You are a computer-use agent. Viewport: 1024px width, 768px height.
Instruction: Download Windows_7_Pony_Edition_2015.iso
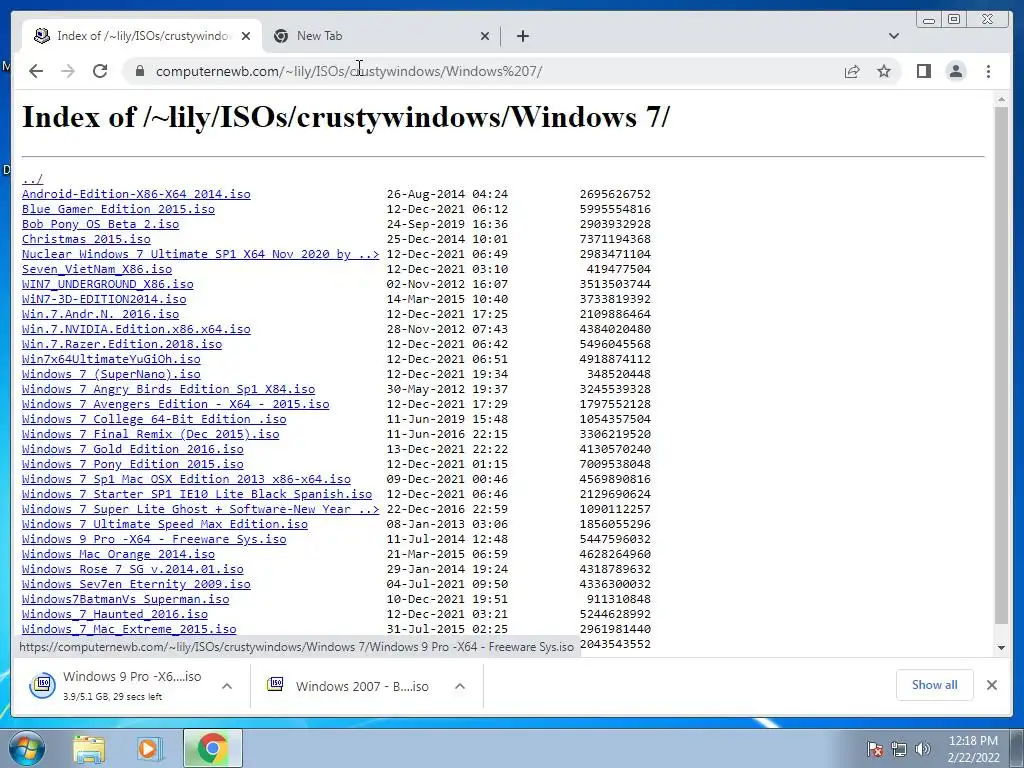[133, 464]
